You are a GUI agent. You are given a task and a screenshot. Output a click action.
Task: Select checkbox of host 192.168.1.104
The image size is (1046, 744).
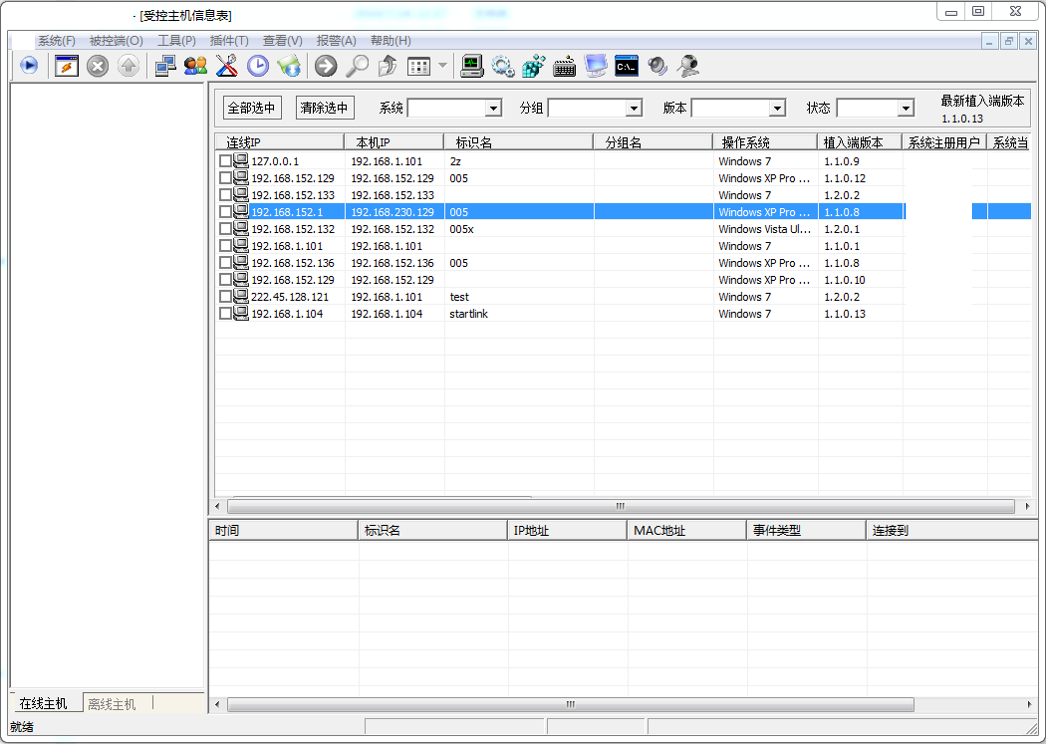point(225,314)
